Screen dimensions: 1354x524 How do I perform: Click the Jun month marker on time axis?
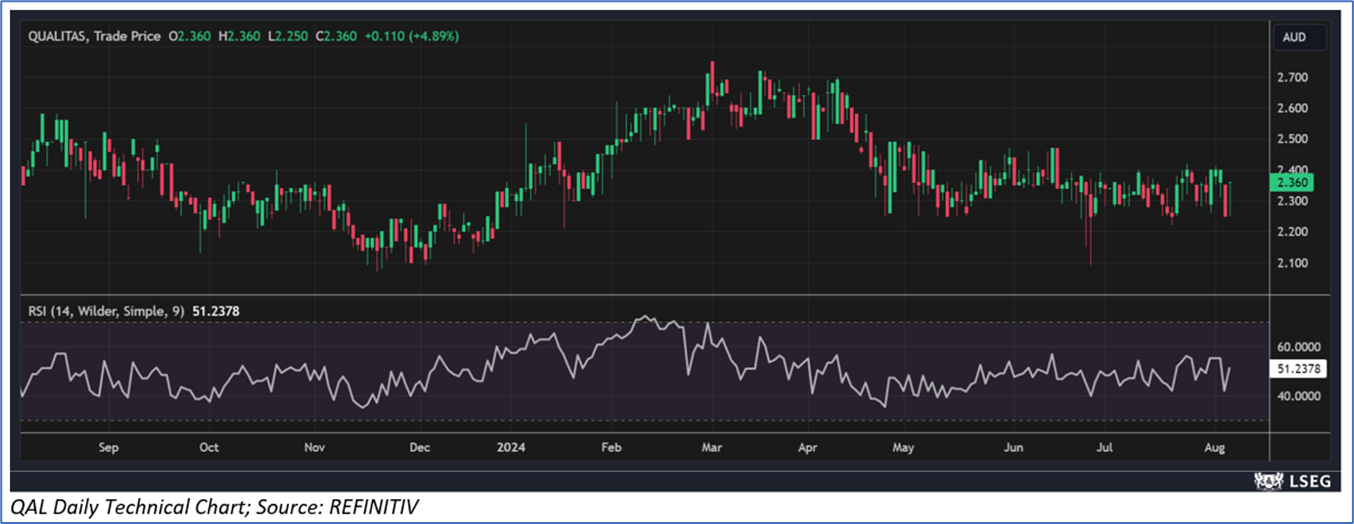coord(1013,448)
